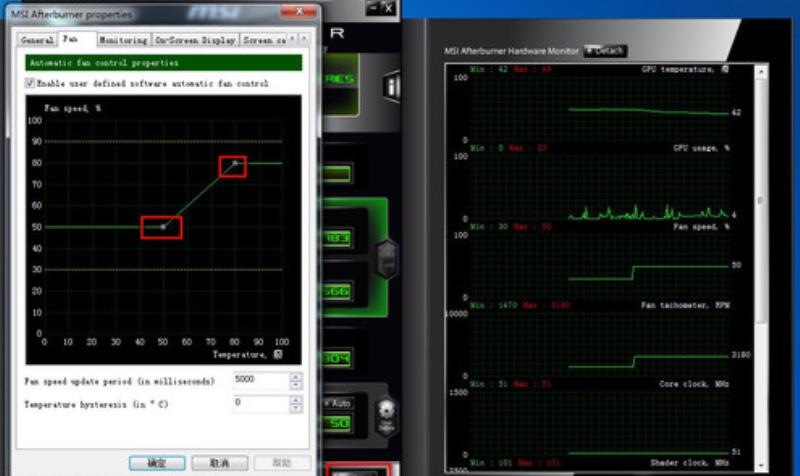
Task: Click the tab strip's right arrow
Action: tap(304, 39)
